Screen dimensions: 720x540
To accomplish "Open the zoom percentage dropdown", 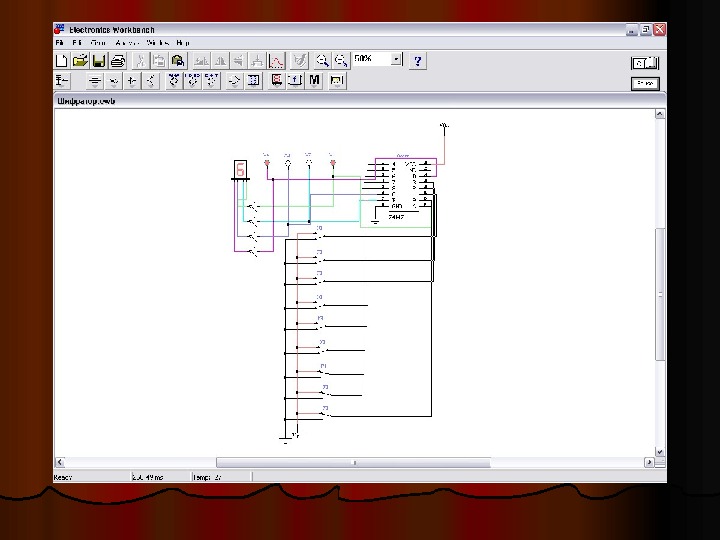I will click(x=397, y=59).
